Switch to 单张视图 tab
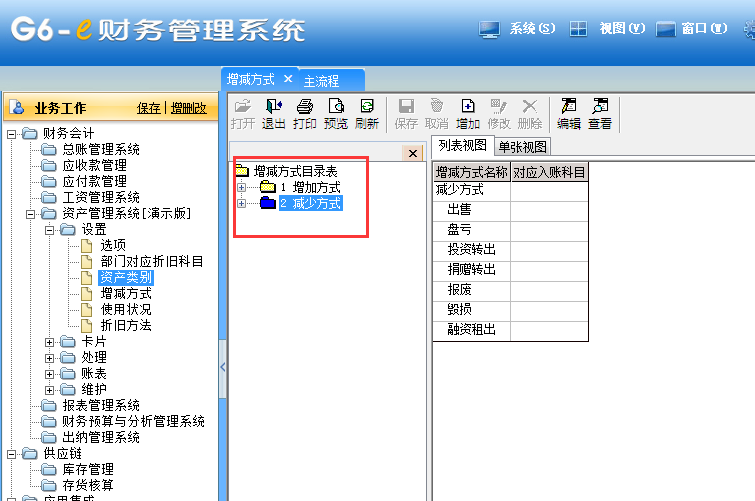Viewport: 755px width, 501px height. pos(522,146)
